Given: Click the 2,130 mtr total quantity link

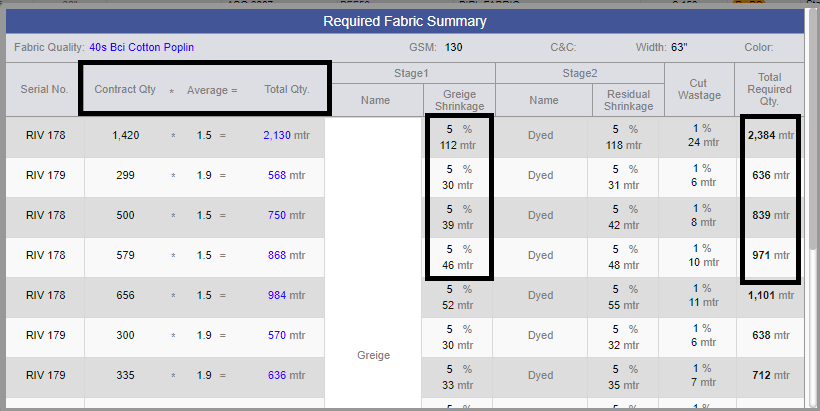Looking at the screenshot, I should [x=286, y=135].
